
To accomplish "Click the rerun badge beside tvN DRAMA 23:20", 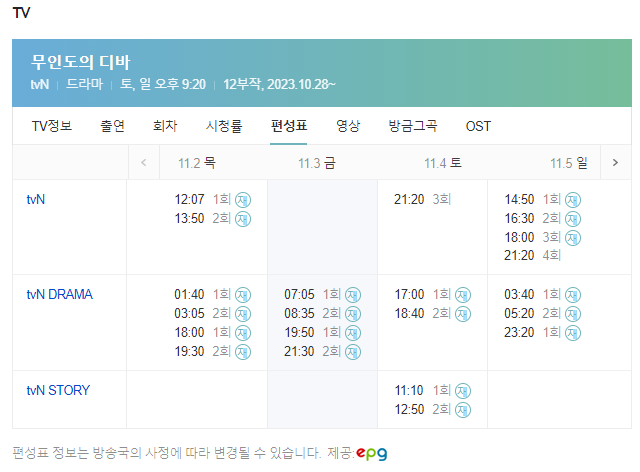I will coord(573,333).
